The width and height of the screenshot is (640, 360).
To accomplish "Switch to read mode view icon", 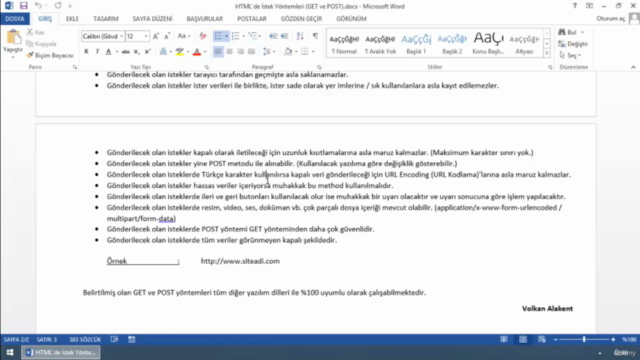I will [x=504, y=339].
